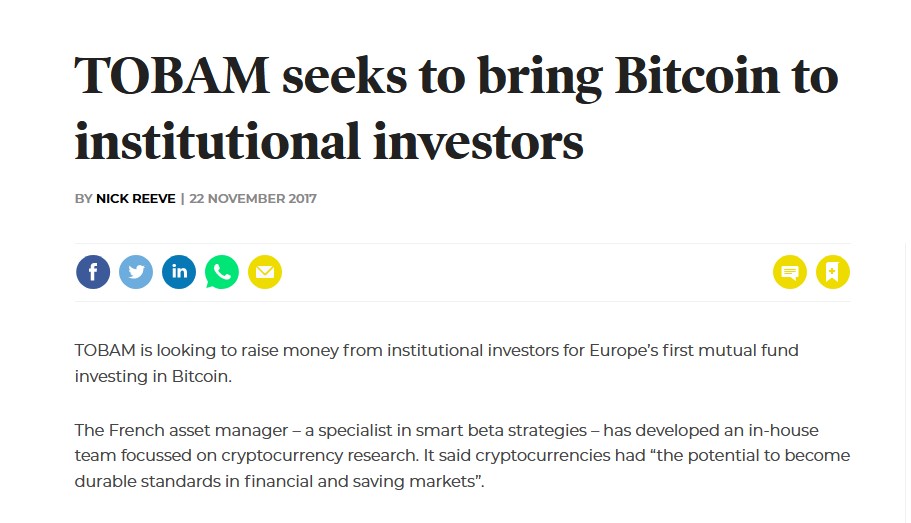Click the word Bitcoin in the headline
Image resolution: width=911 pixels, height=523 pixels.
point(697,76)
